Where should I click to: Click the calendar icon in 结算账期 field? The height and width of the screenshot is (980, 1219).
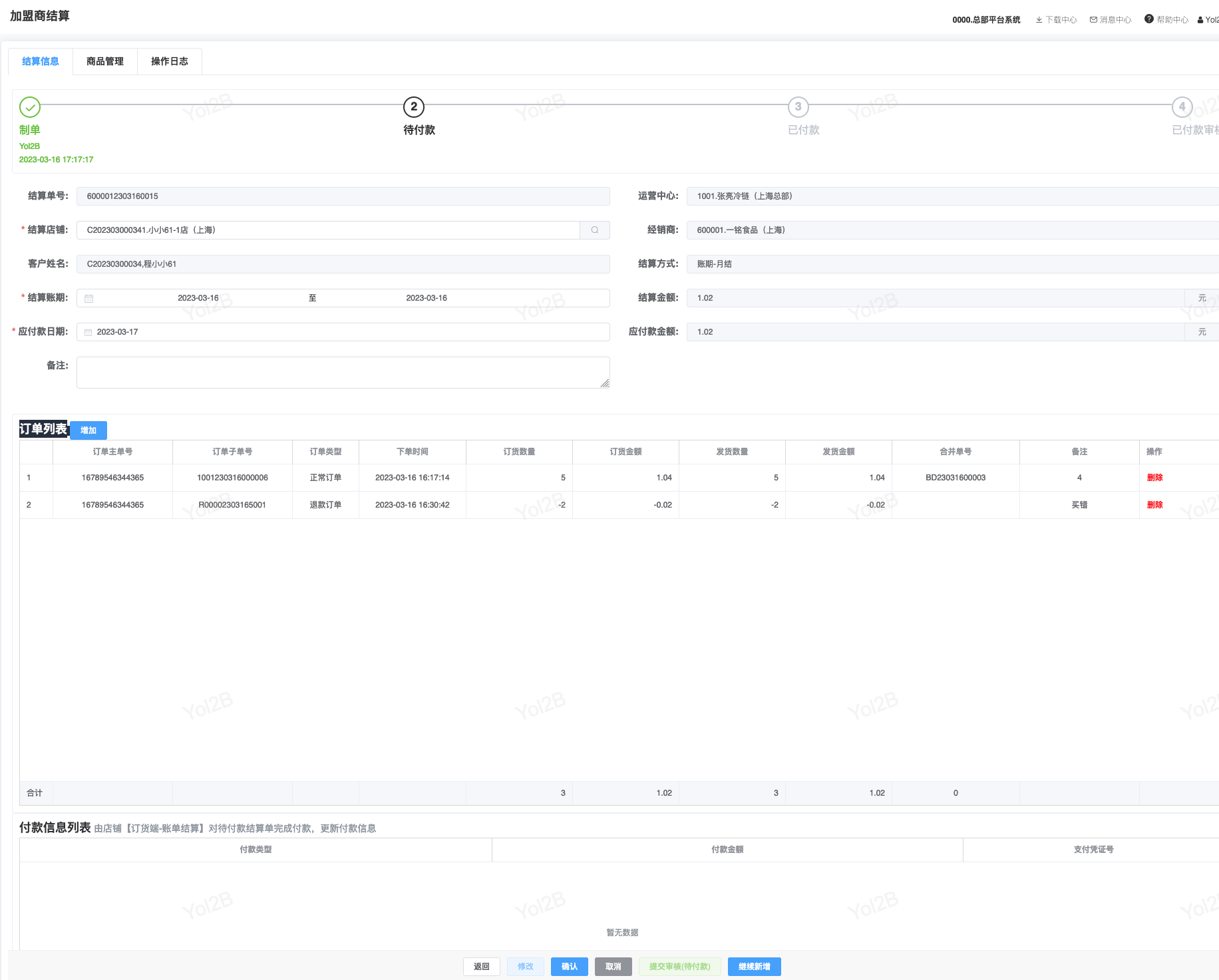88,299
